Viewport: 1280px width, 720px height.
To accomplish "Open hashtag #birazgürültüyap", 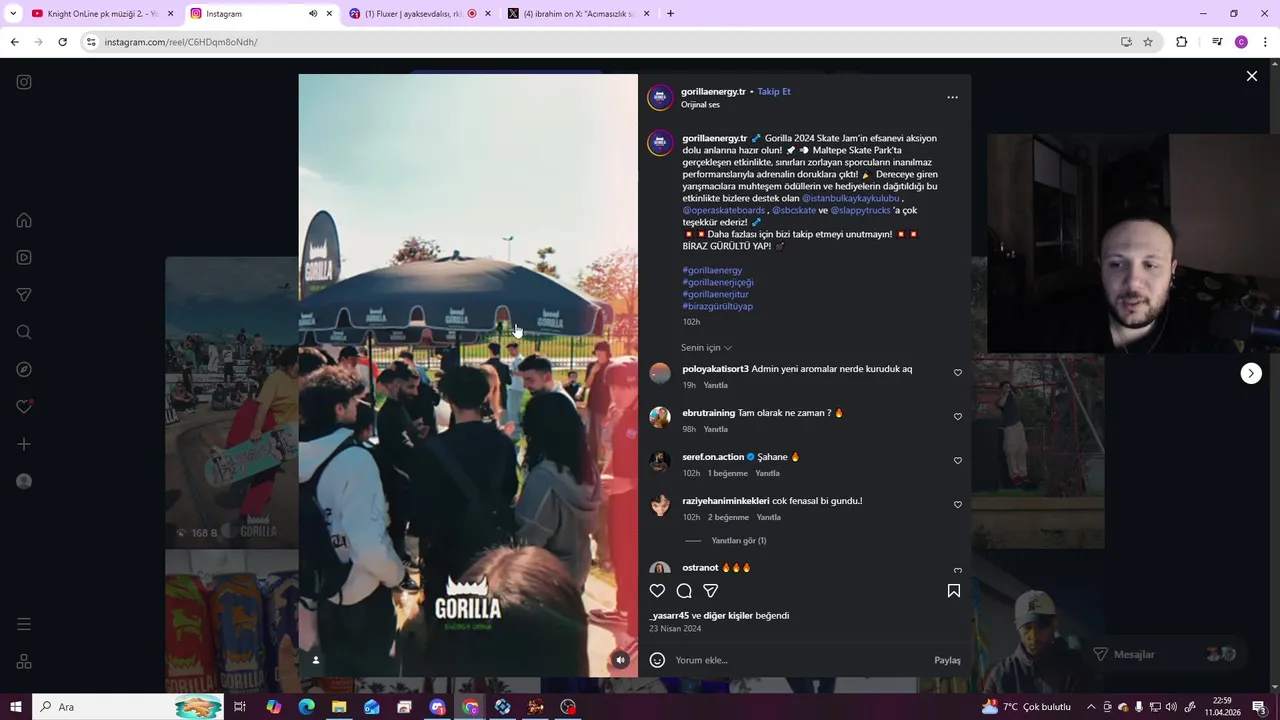I will pos(717,306).
